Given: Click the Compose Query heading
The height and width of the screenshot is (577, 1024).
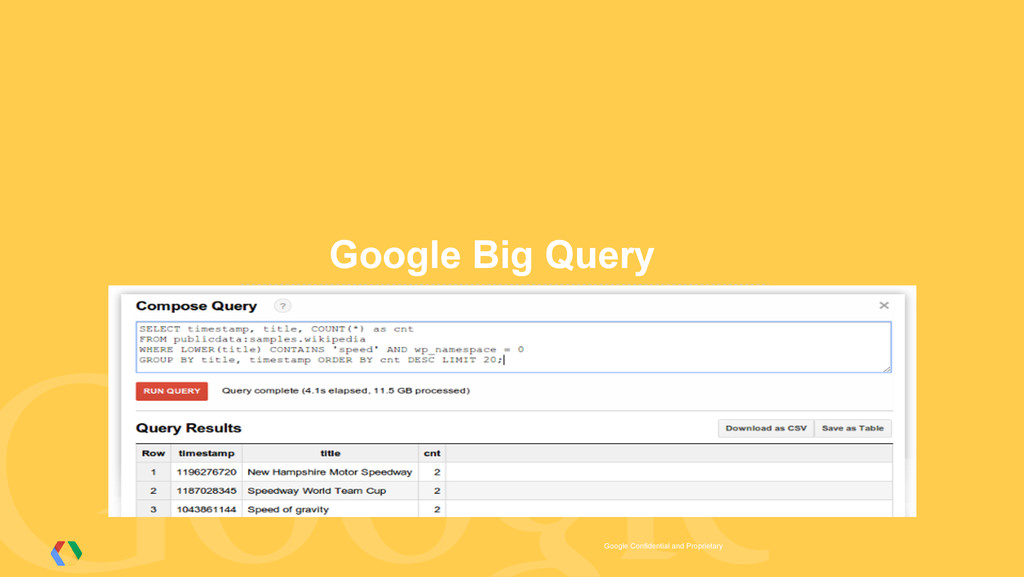Looking at the screenshot, I should point(197,306).
